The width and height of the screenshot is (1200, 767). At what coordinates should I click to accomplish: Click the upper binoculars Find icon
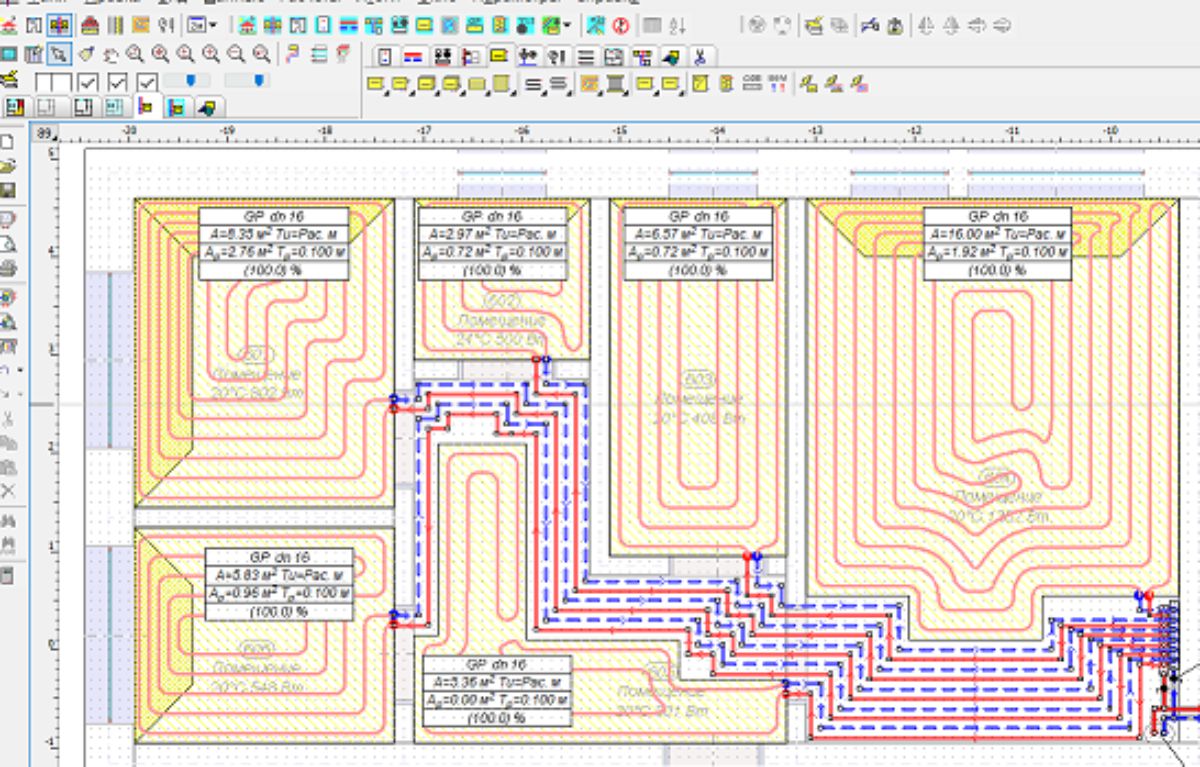pos(8,520)
